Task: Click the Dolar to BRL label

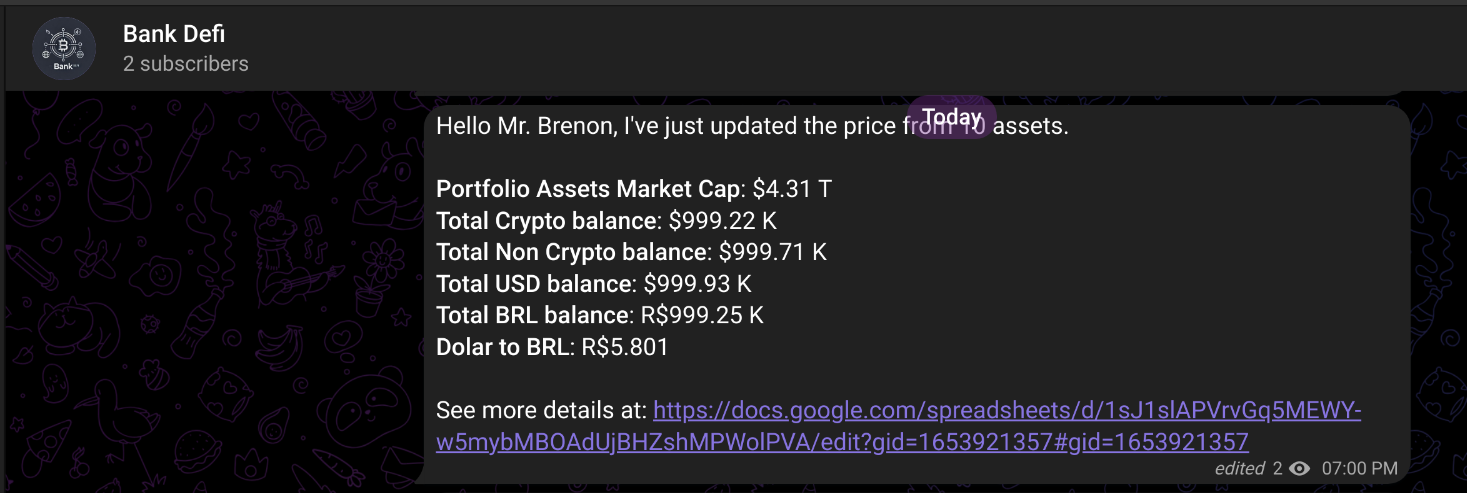Action: coord(505,347)
